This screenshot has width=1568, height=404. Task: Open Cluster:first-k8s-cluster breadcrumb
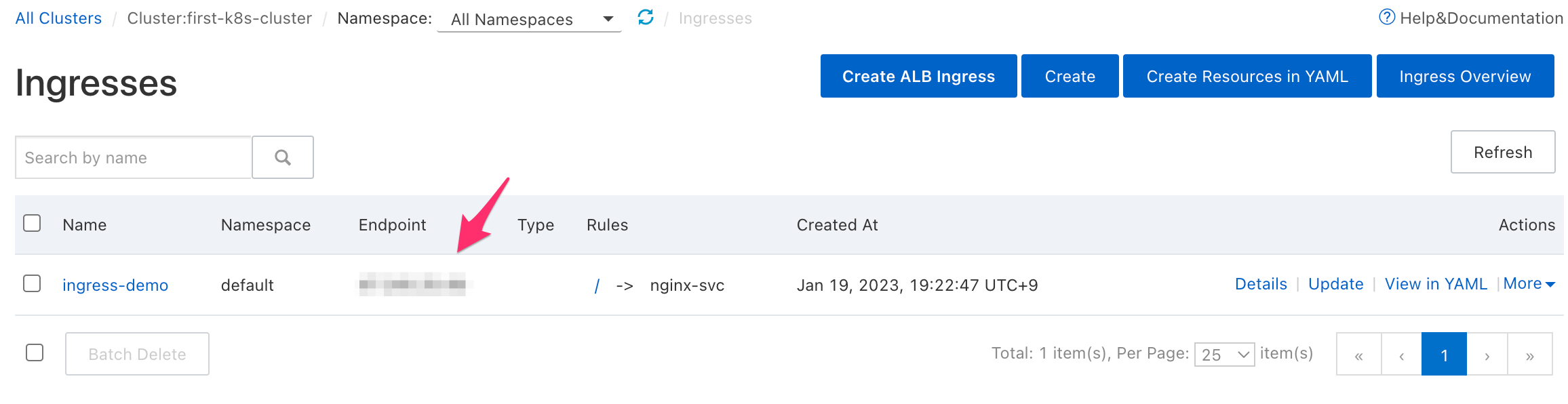tap(220, 18)
